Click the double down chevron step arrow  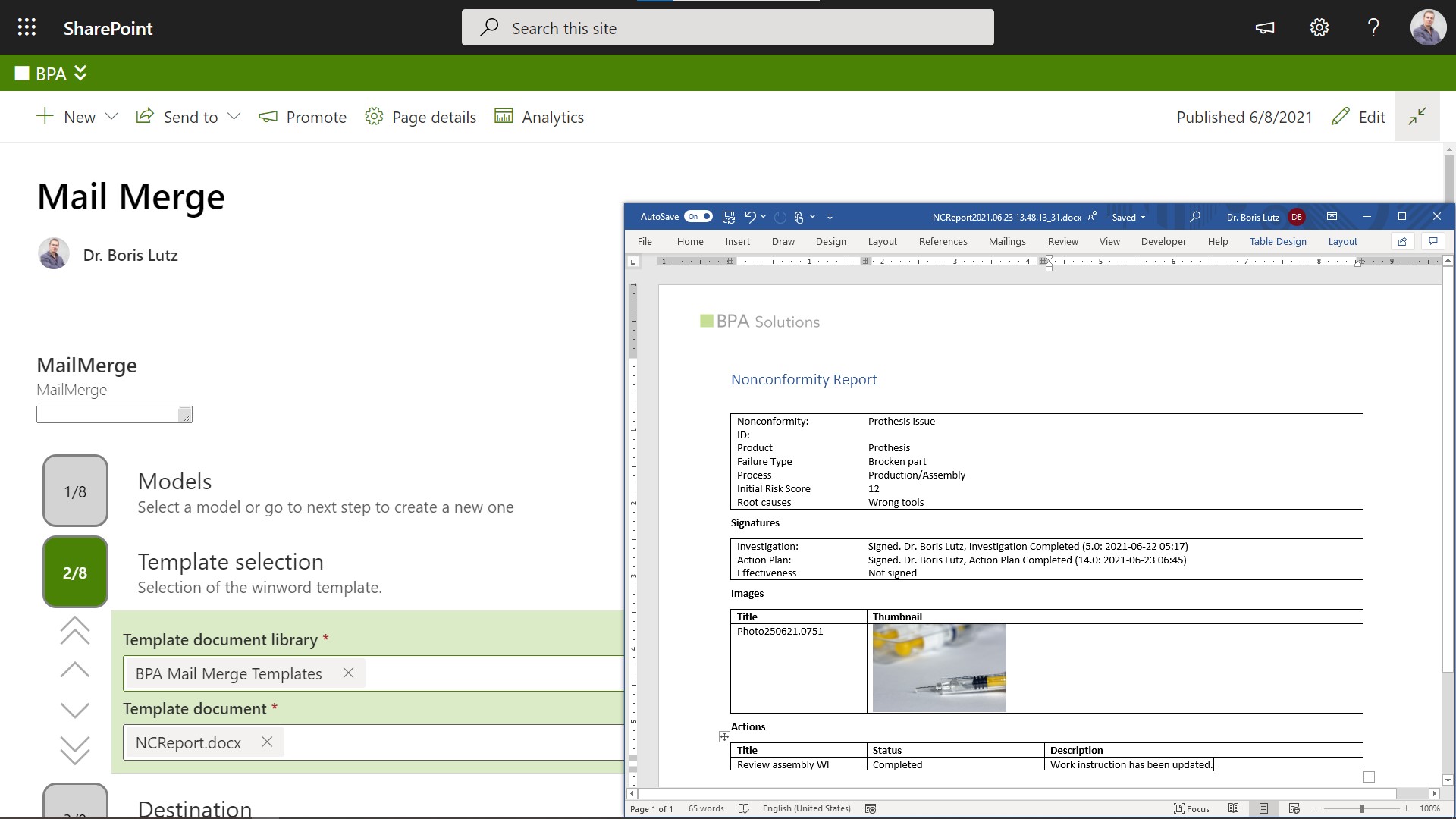(x=75, y=750)
